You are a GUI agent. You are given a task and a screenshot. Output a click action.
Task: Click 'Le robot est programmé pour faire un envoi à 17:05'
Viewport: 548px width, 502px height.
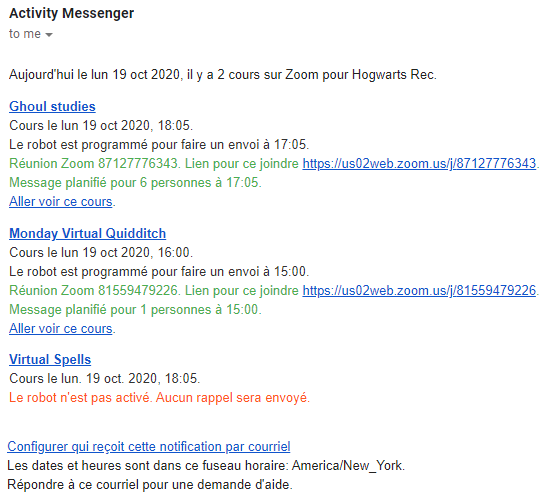click(x=159, y=144)
